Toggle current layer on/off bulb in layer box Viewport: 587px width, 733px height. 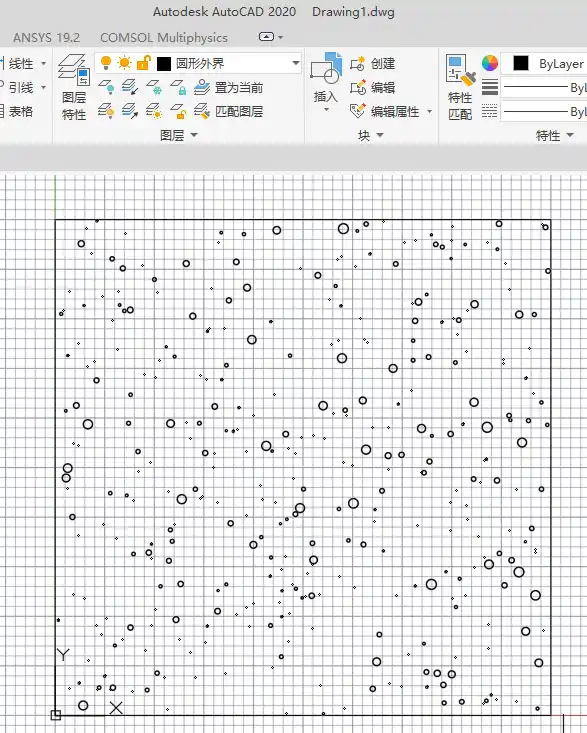pyautogui.click(x=106, y=63)
